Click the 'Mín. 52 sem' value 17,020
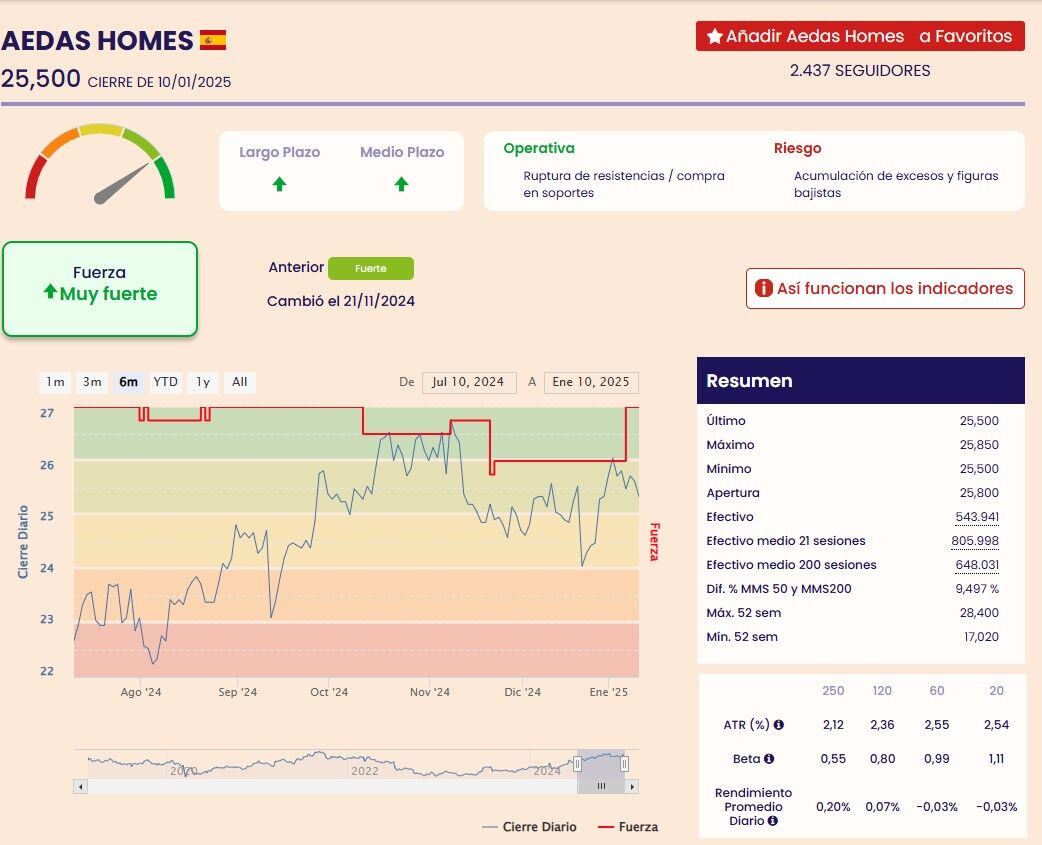The image size is (1042, 845). click(x=981, y=636)
